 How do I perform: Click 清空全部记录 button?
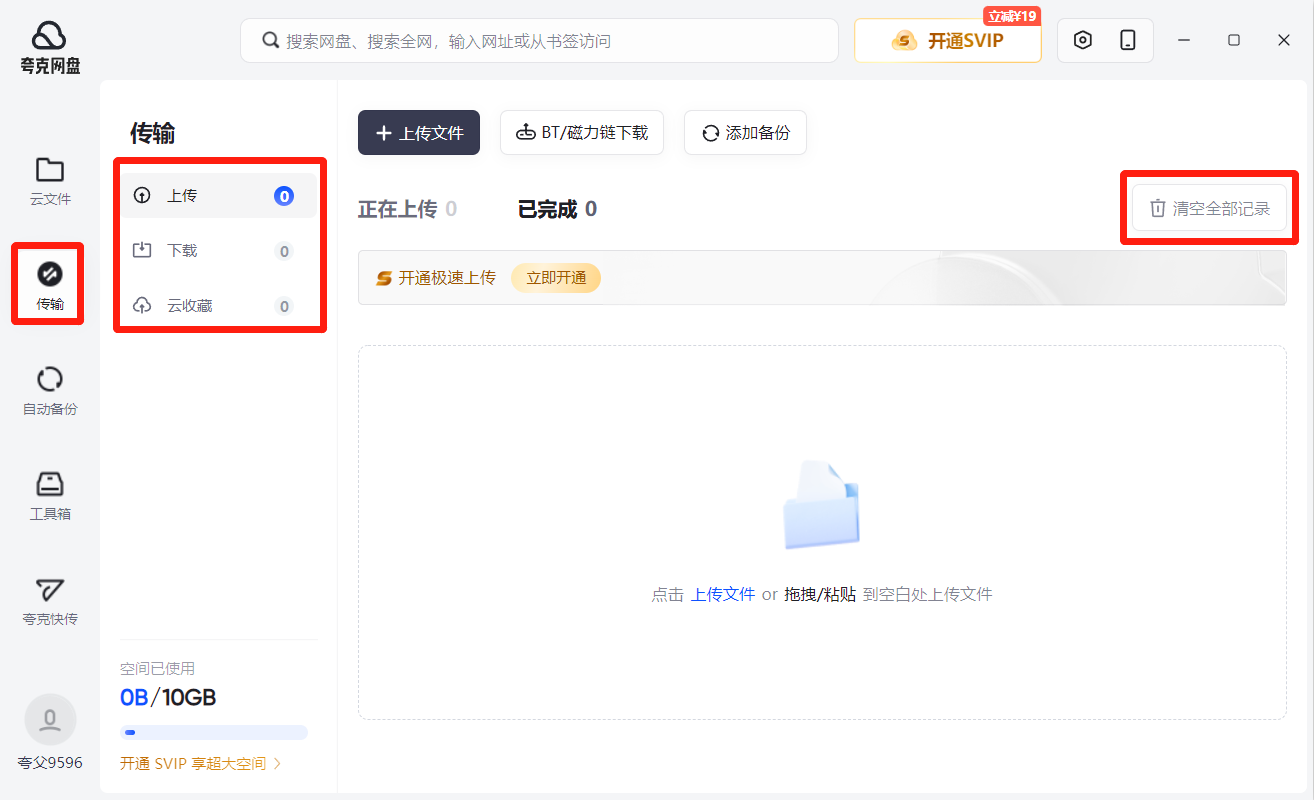click(x=1209, y=208)
